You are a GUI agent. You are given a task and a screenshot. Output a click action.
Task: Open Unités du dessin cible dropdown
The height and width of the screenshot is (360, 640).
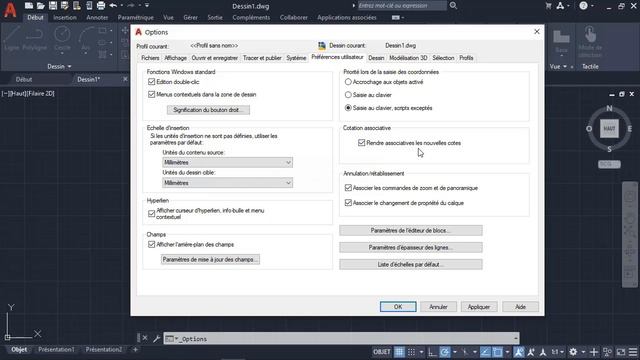pos(227,183)
